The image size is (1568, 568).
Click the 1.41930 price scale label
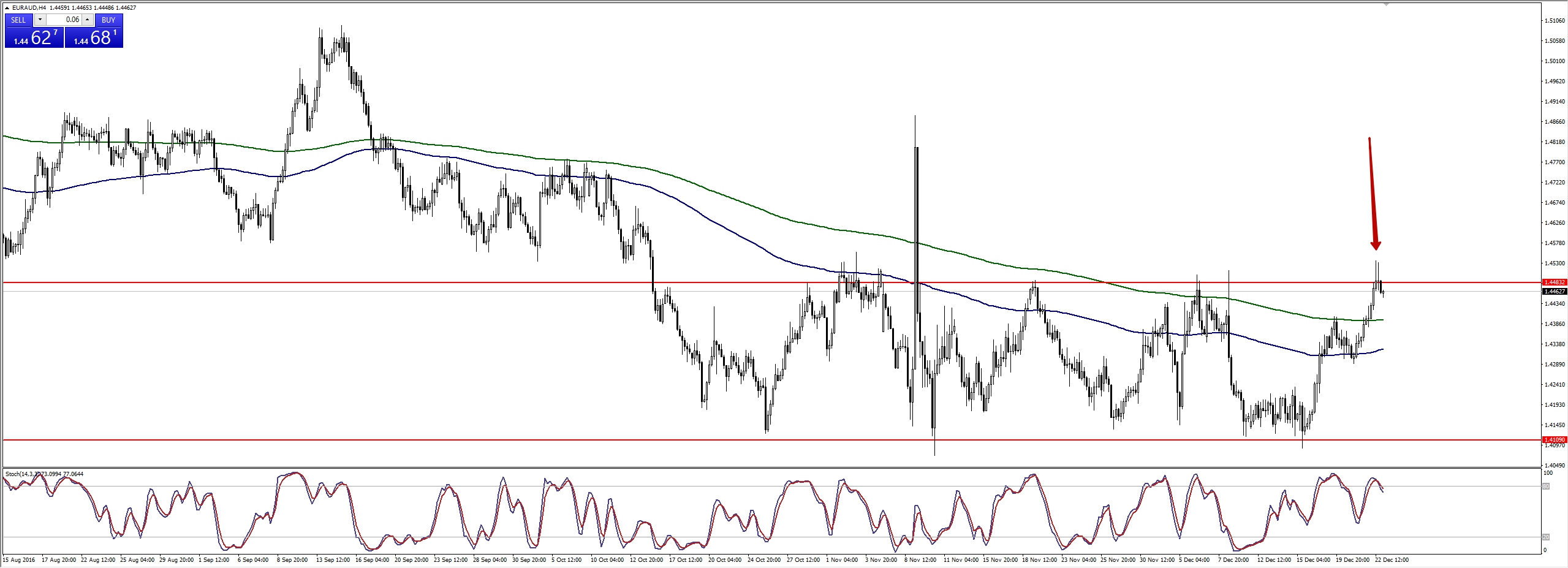click(1555, 405)
